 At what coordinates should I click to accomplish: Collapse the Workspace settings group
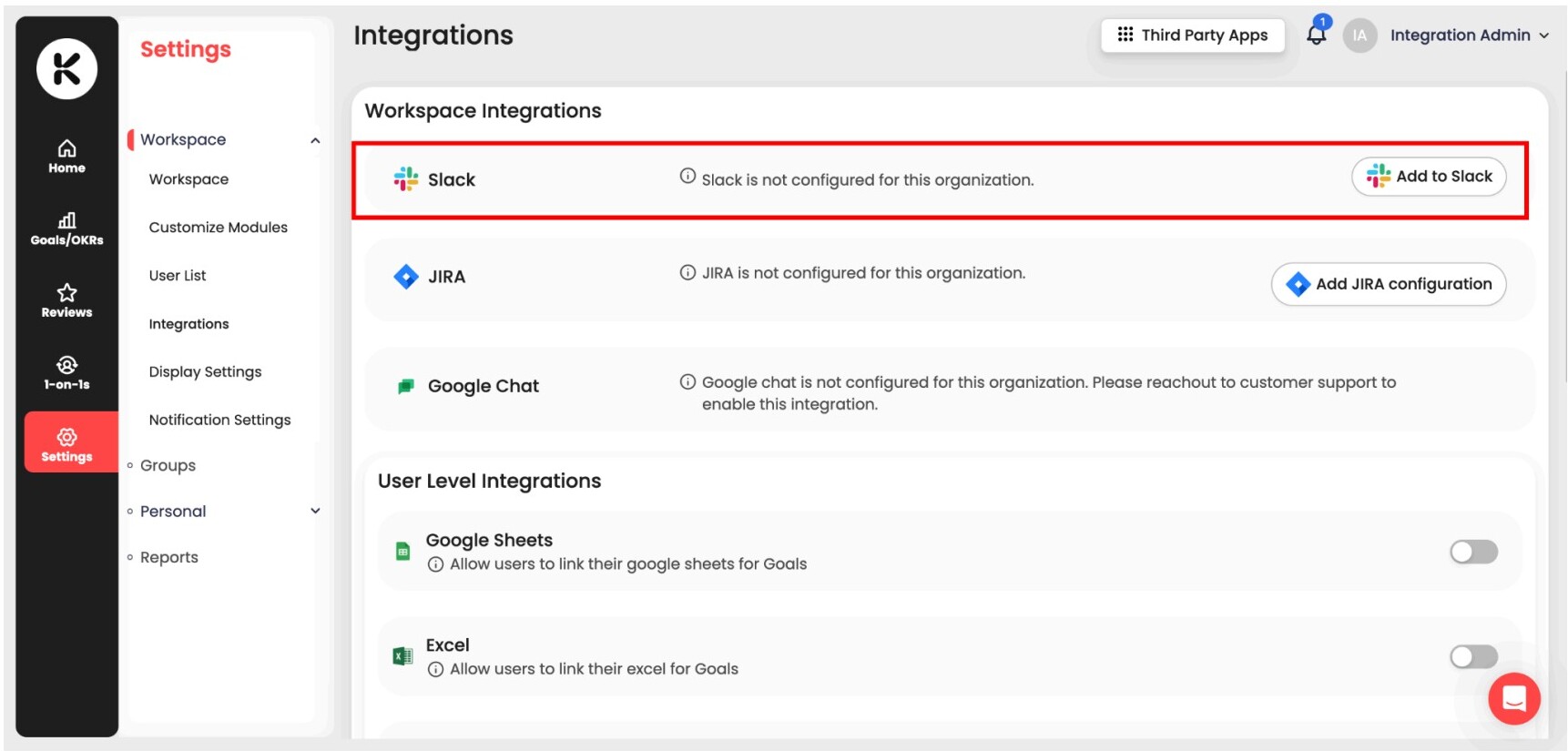[315, 140]
